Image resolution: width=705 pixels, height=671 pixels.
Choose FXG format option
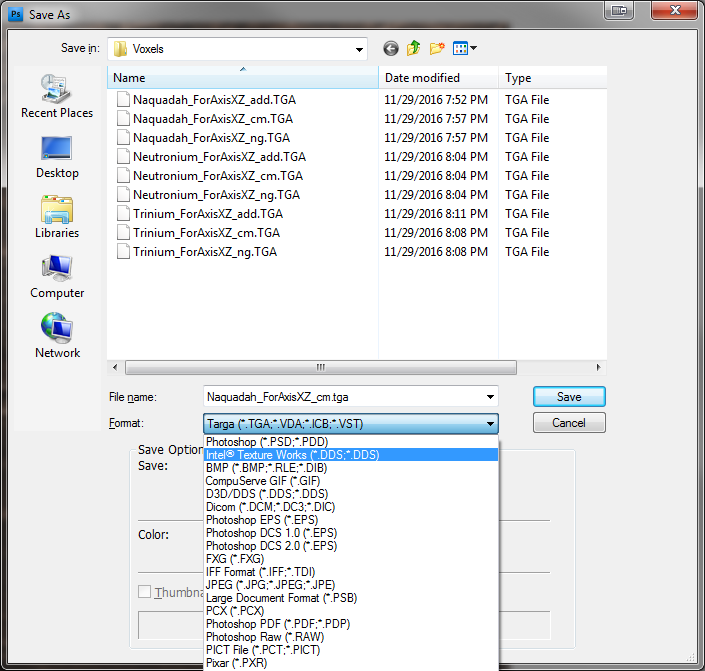tap(351, 559)
